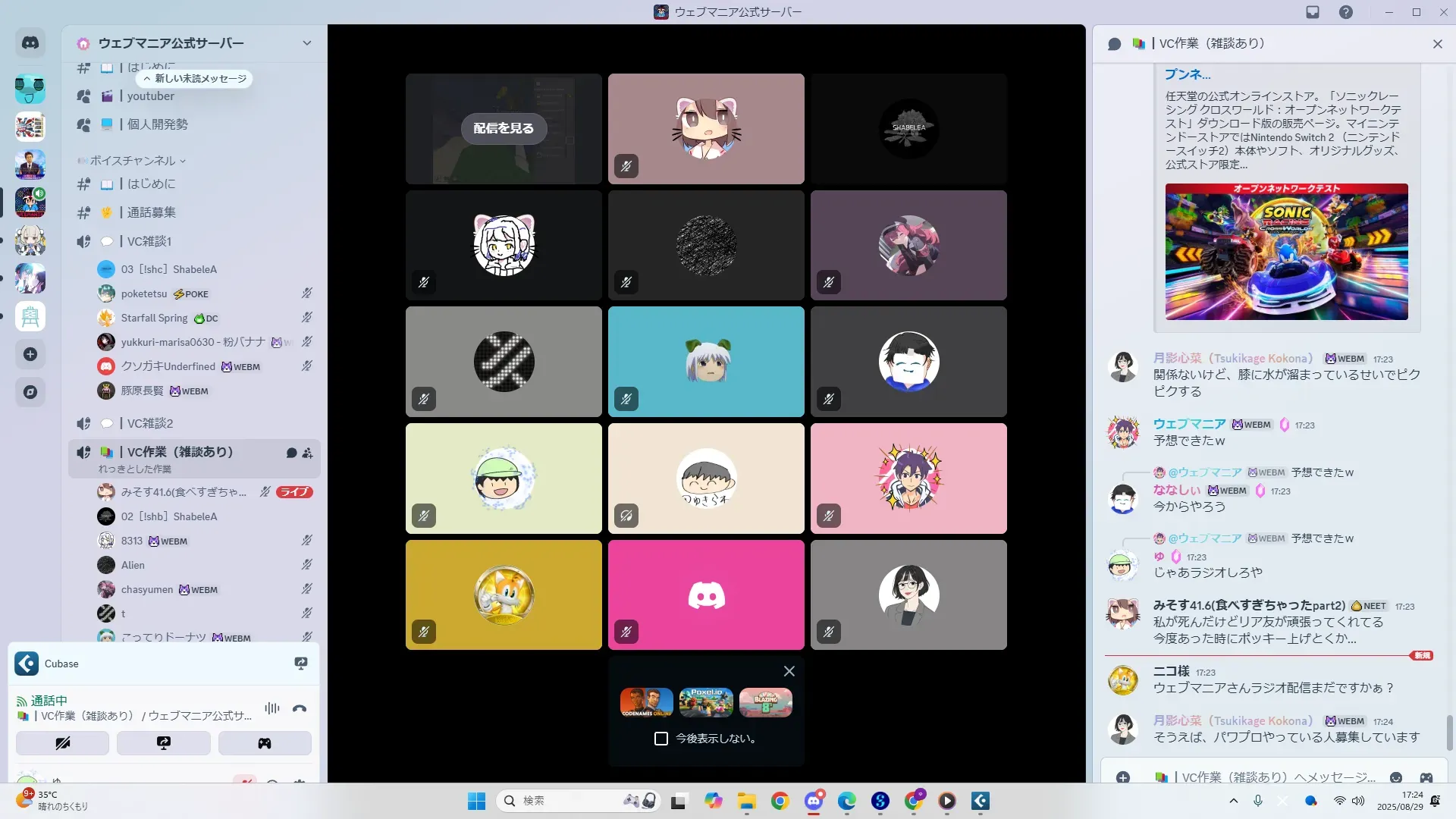Tick the 今後表示しない checkbox
This screenshot has height=819, width=1456.
(x=661, y=739)
